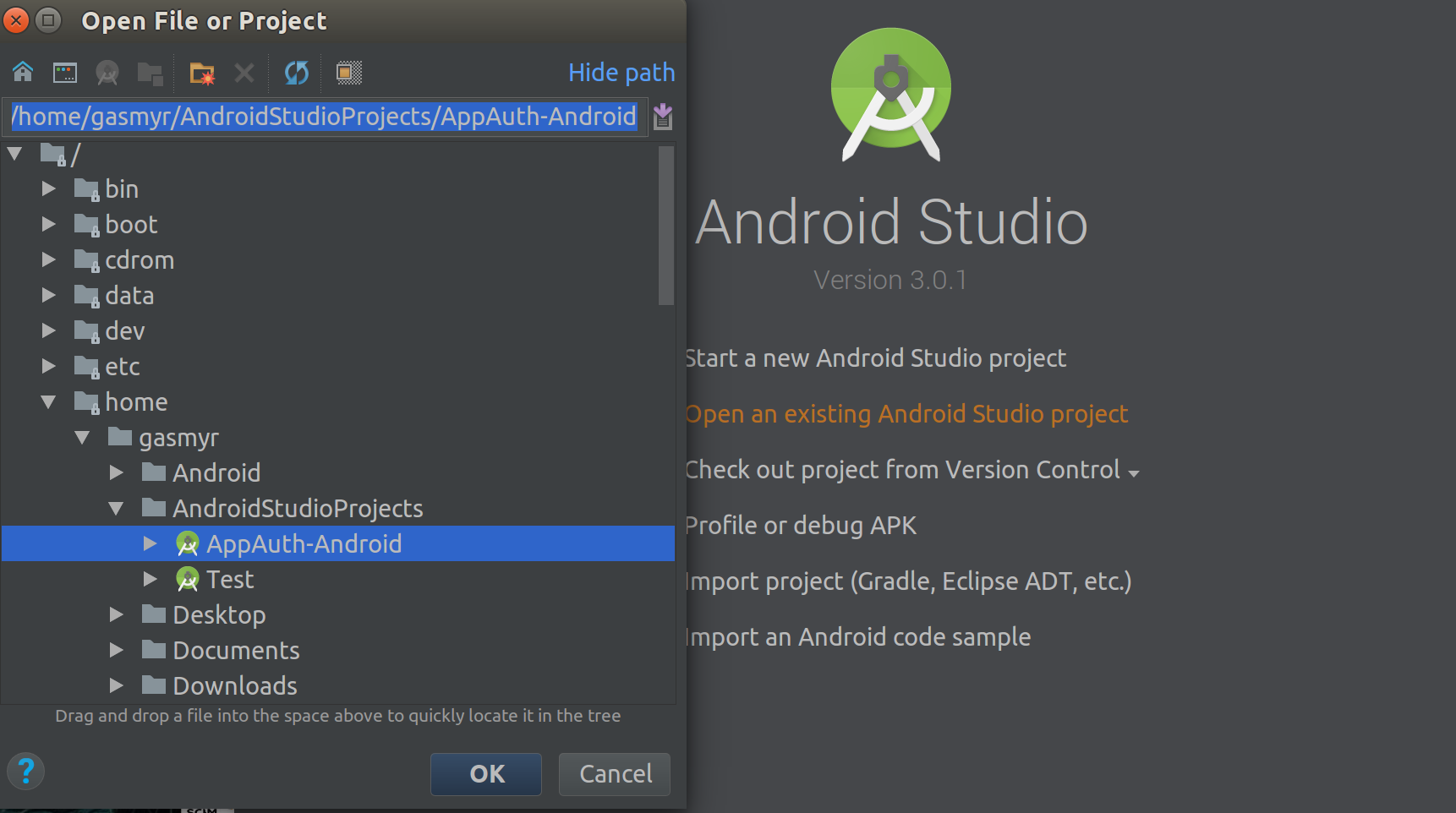This screenshot has height=813, width=1456.
Task: Expand the etc folder
Action: 49,366
